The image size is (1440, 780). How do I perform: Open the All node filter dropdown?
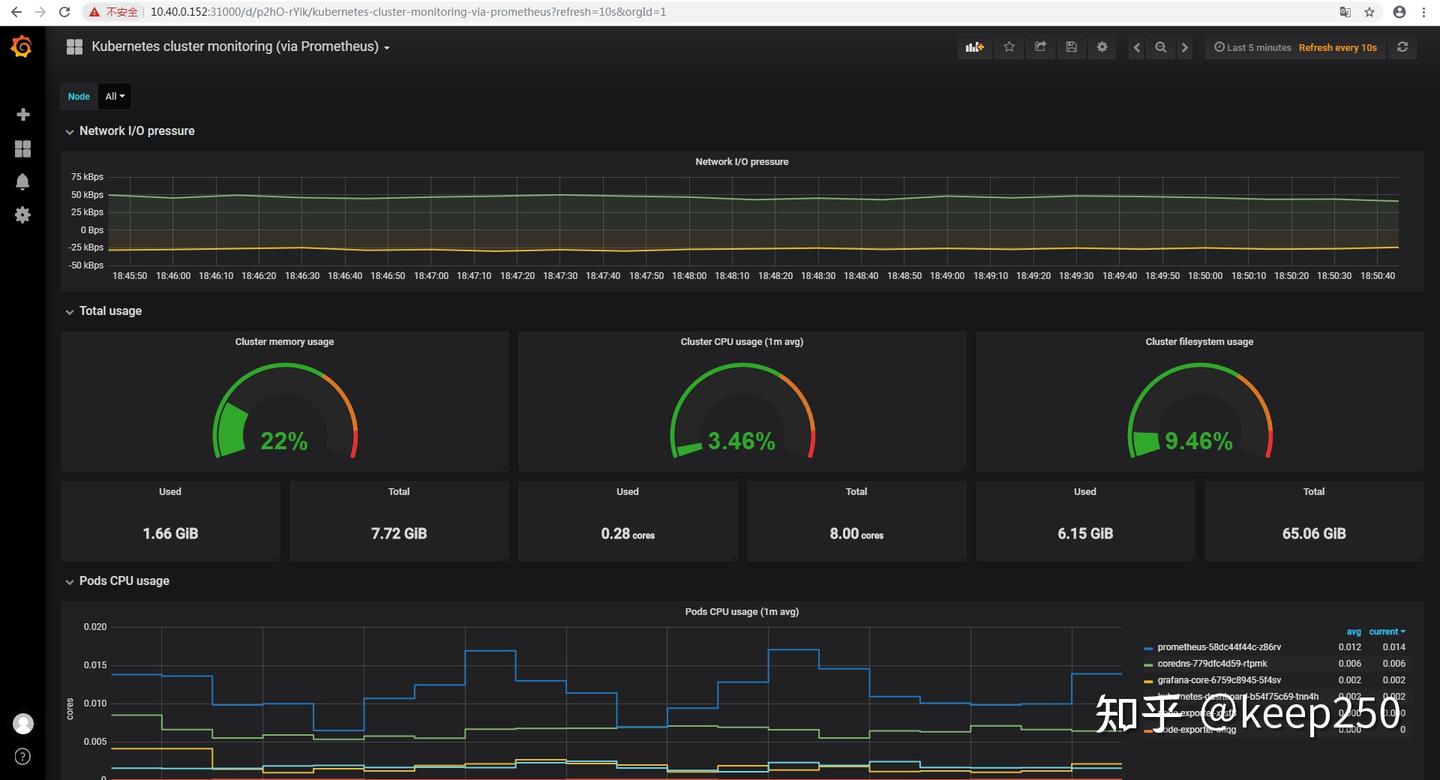113,96
